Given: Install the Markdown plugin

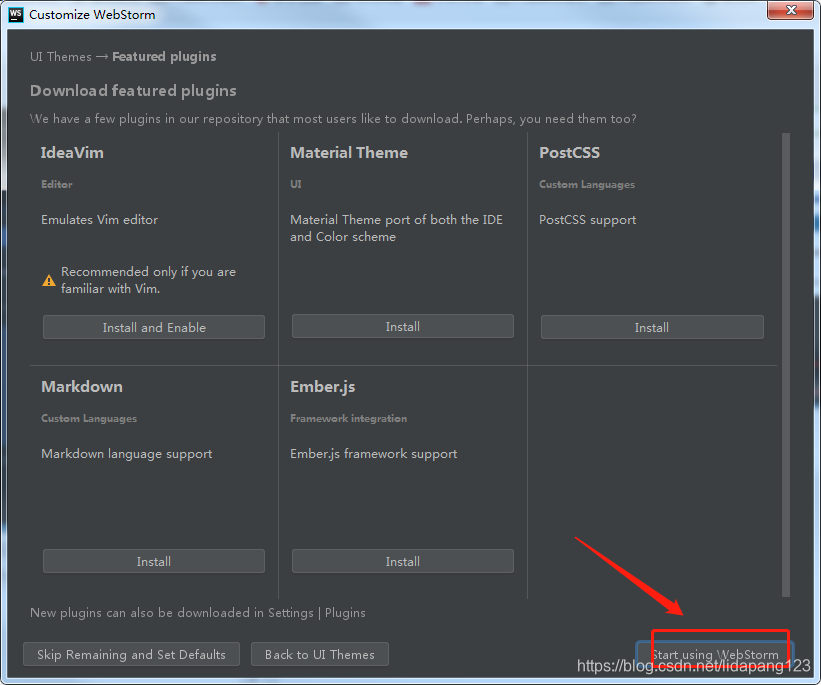Looking at the screenshot, I should [x=154, y=561].
